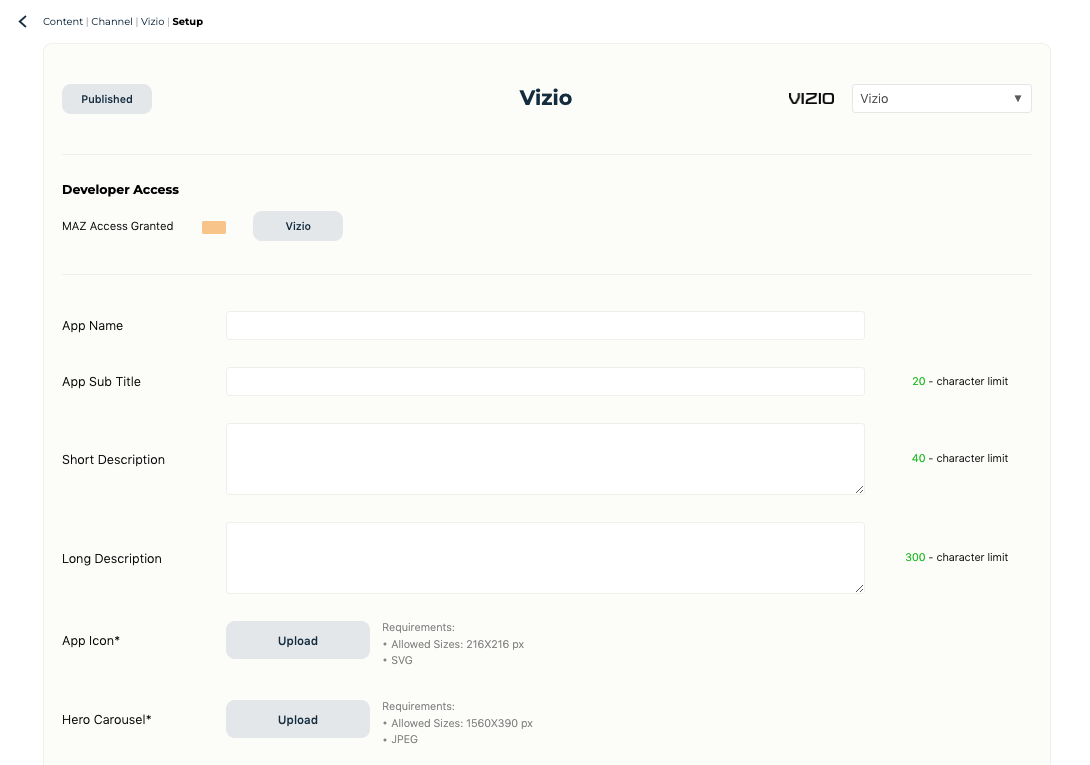Click the Short Description label
Screen dimensions: 1090x765
113,460
